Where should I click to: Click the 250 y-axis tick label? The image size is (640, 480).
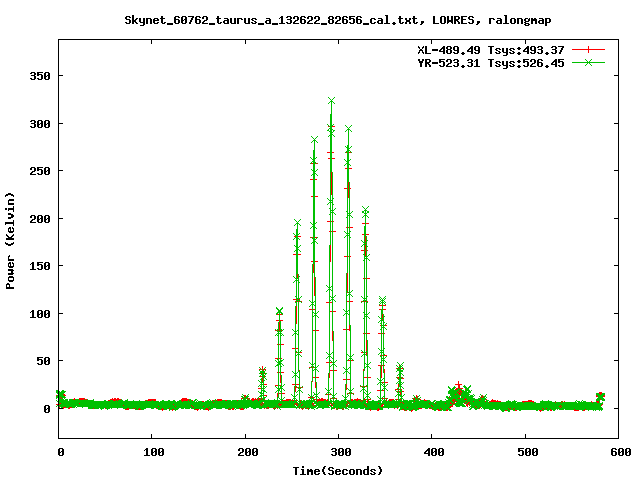[x=40, y=171]
